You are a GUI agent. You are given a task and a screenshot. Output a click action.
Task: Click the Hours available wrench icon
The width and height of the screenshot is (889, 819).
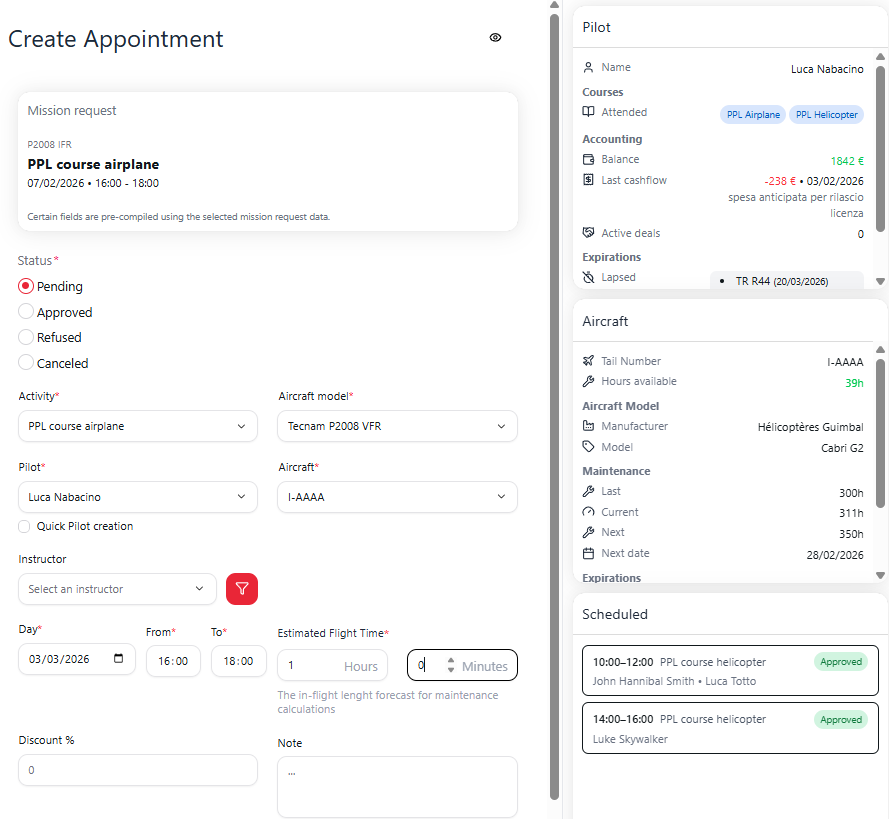point(589,382)
